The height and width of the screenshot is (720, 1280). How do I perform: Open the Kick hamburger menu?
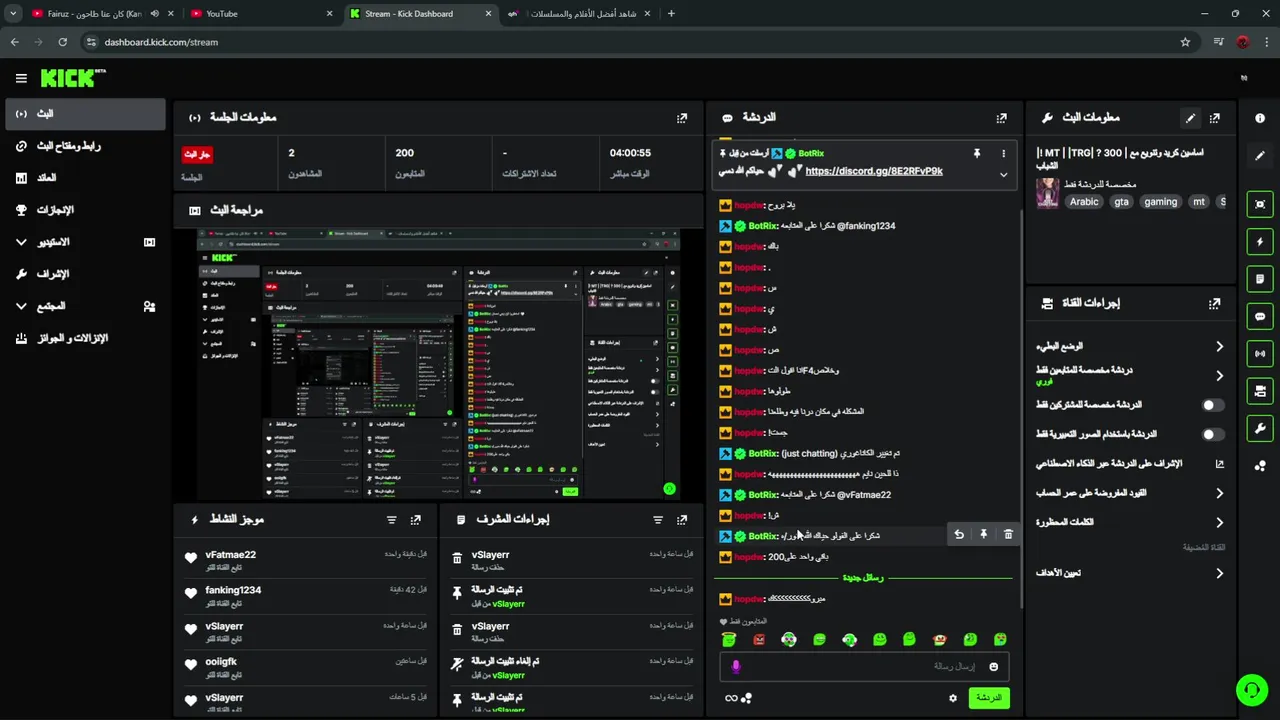click(x=21, y=78)
